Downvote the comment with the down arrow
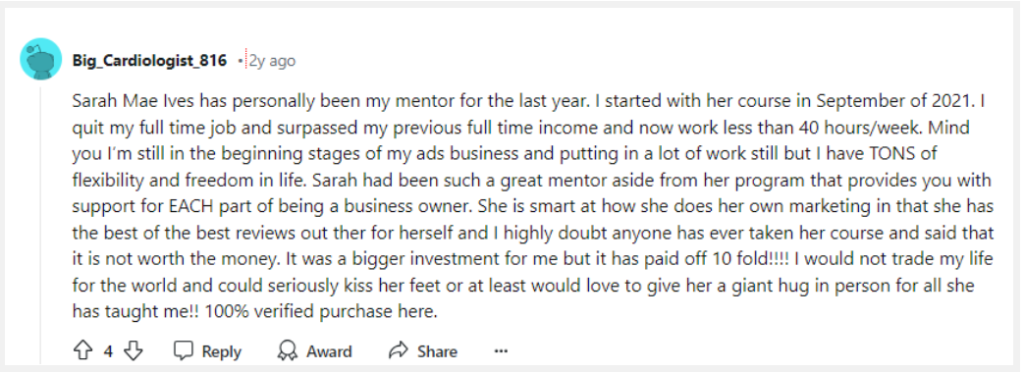The width and height of the screenshot is (1024, 373). 133,351
